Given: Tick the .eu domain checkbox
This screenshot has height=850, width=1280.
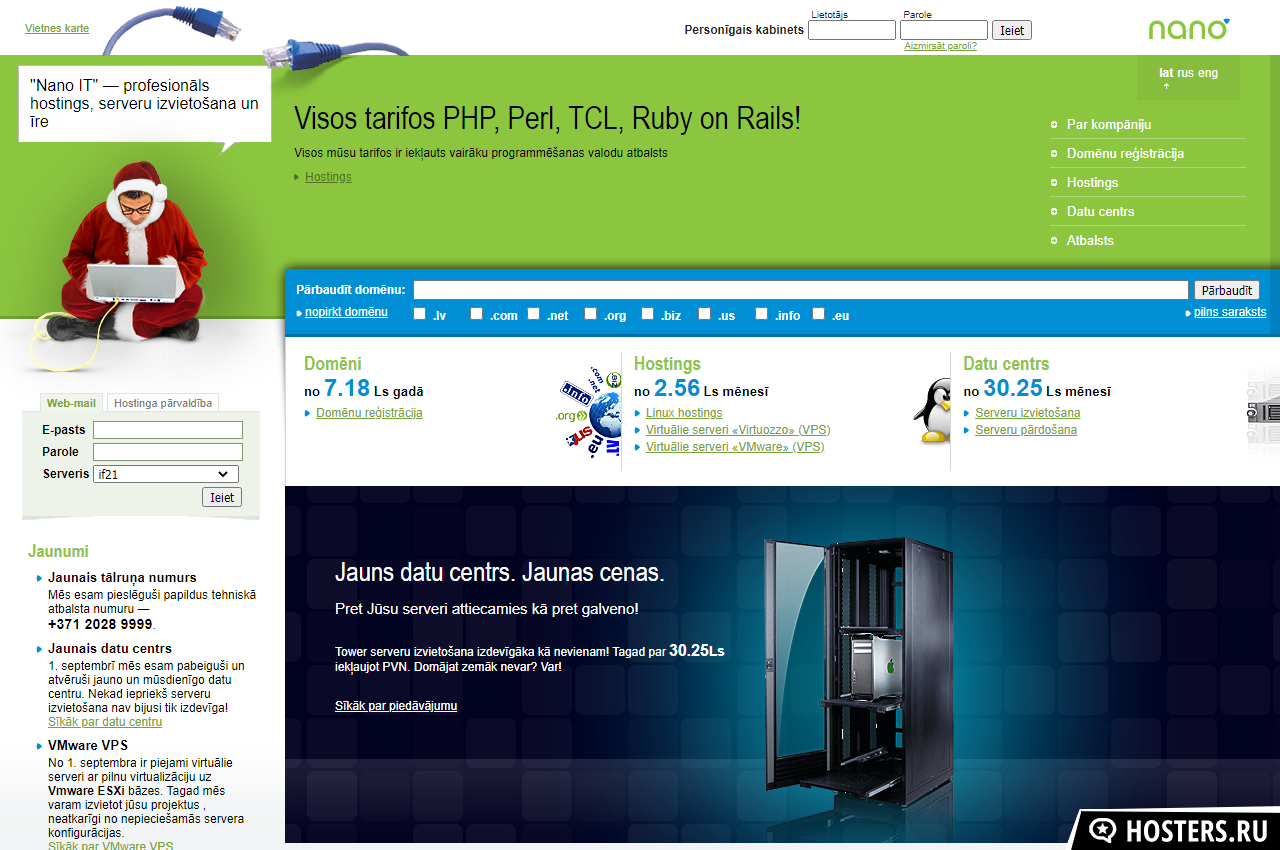Looking at the screenshot, I should [x=819, y=314].
